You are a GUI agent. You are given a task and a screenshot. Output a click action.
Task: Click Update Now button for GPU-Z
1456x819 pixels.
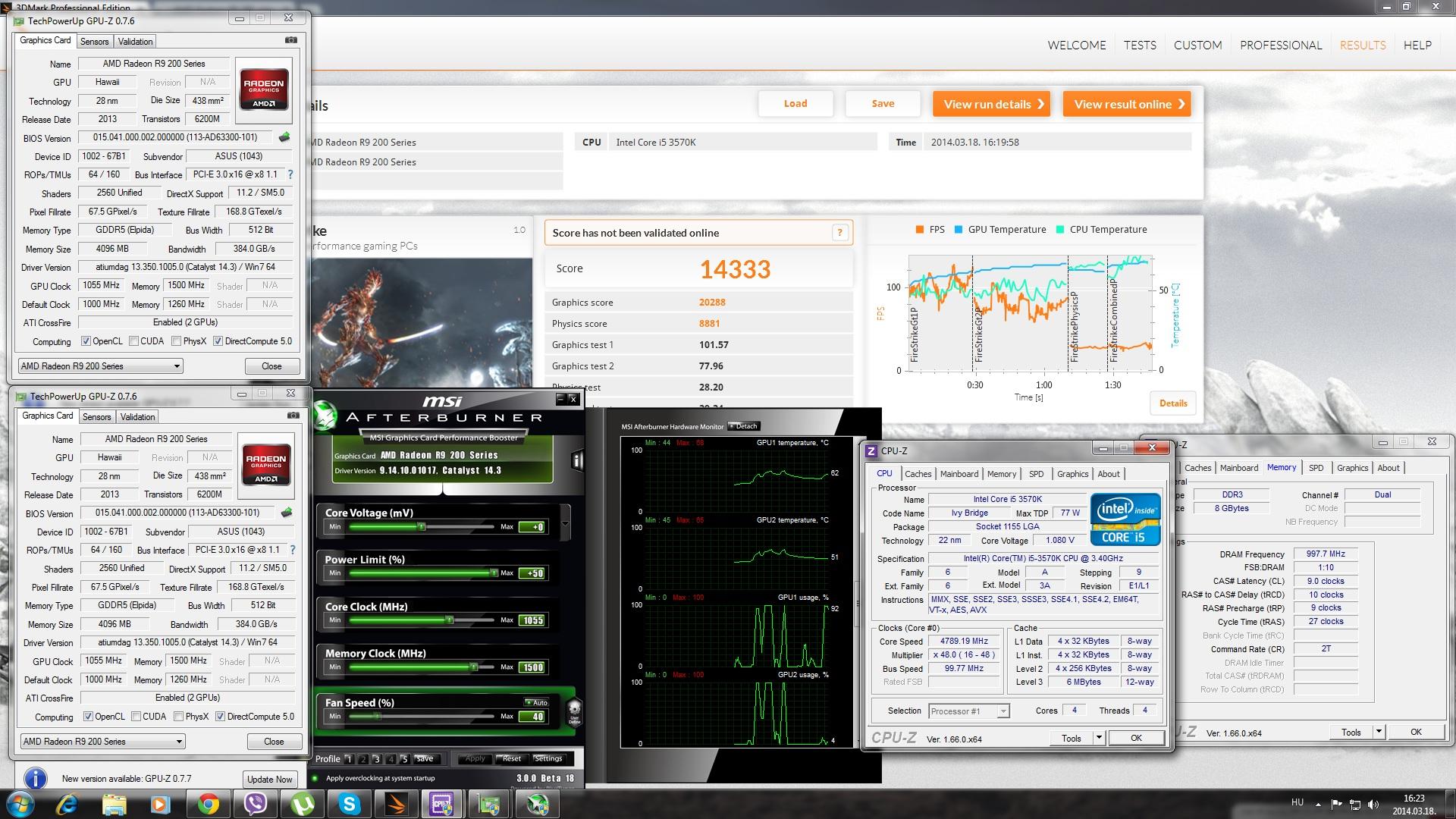[269, 780]
